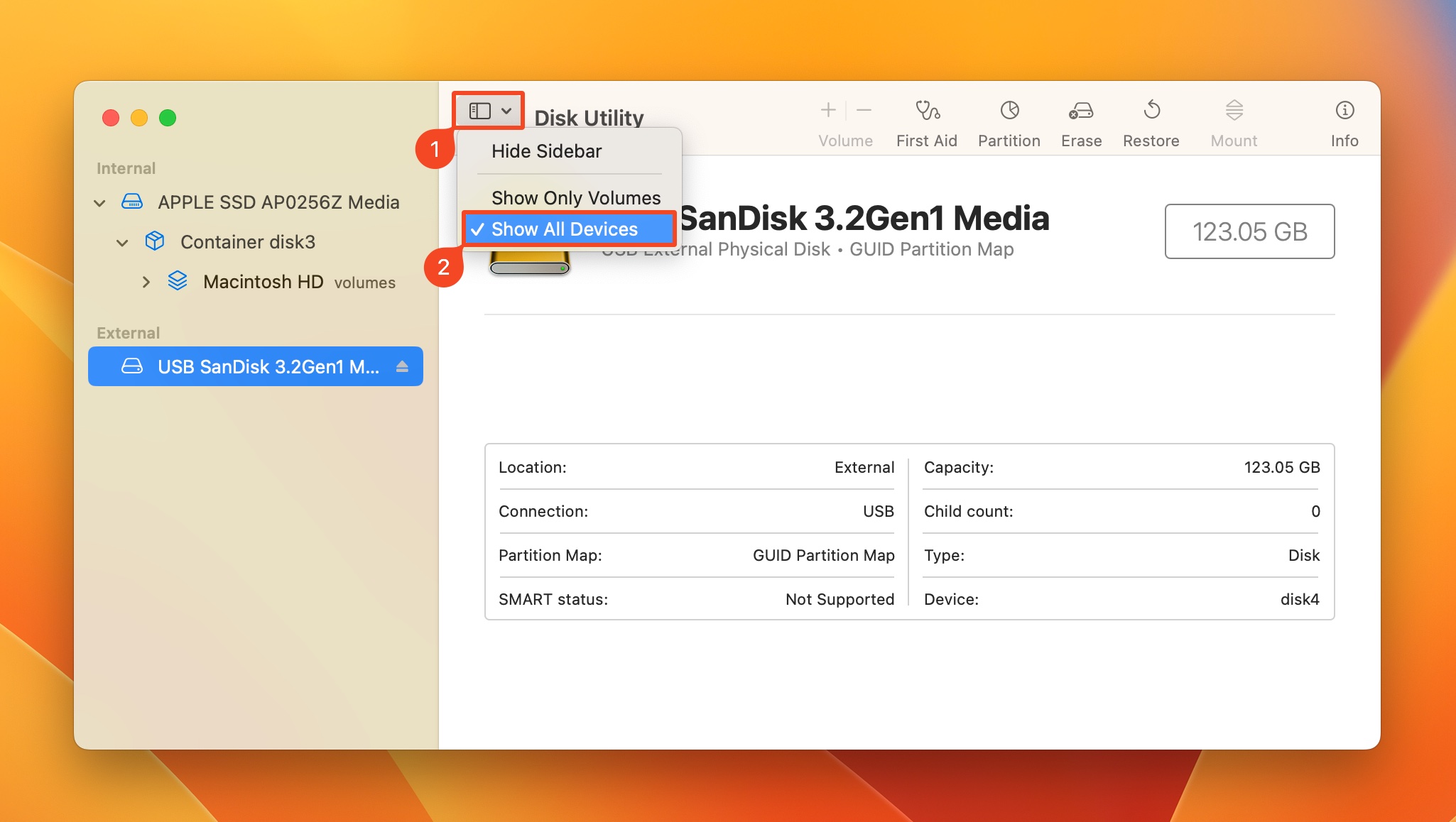Click the Partition Map table value

pyautogui.click(x=823, y=555)
